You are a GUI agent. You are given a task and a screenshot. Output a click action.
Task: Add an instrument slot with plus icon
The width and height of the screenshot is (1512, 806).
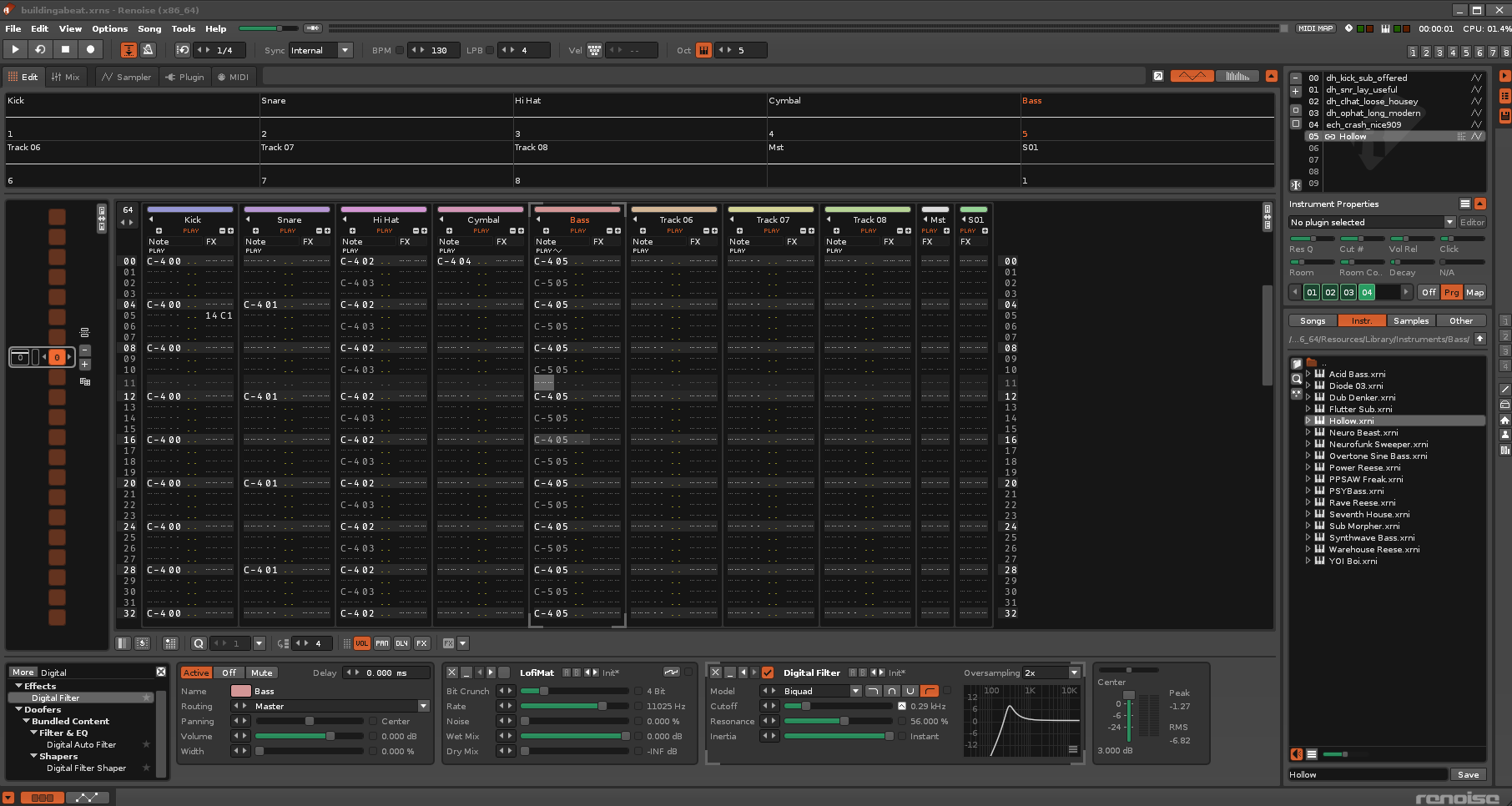click(1296, 91)
